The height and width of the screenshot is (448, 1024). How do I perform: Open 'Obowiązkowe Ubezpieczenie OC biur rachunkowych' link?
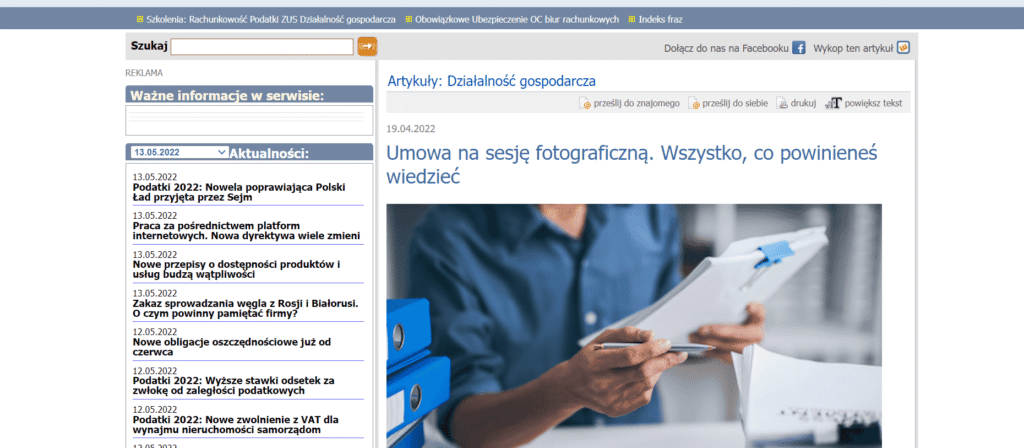pyautogui.click(x=515, y=19)
